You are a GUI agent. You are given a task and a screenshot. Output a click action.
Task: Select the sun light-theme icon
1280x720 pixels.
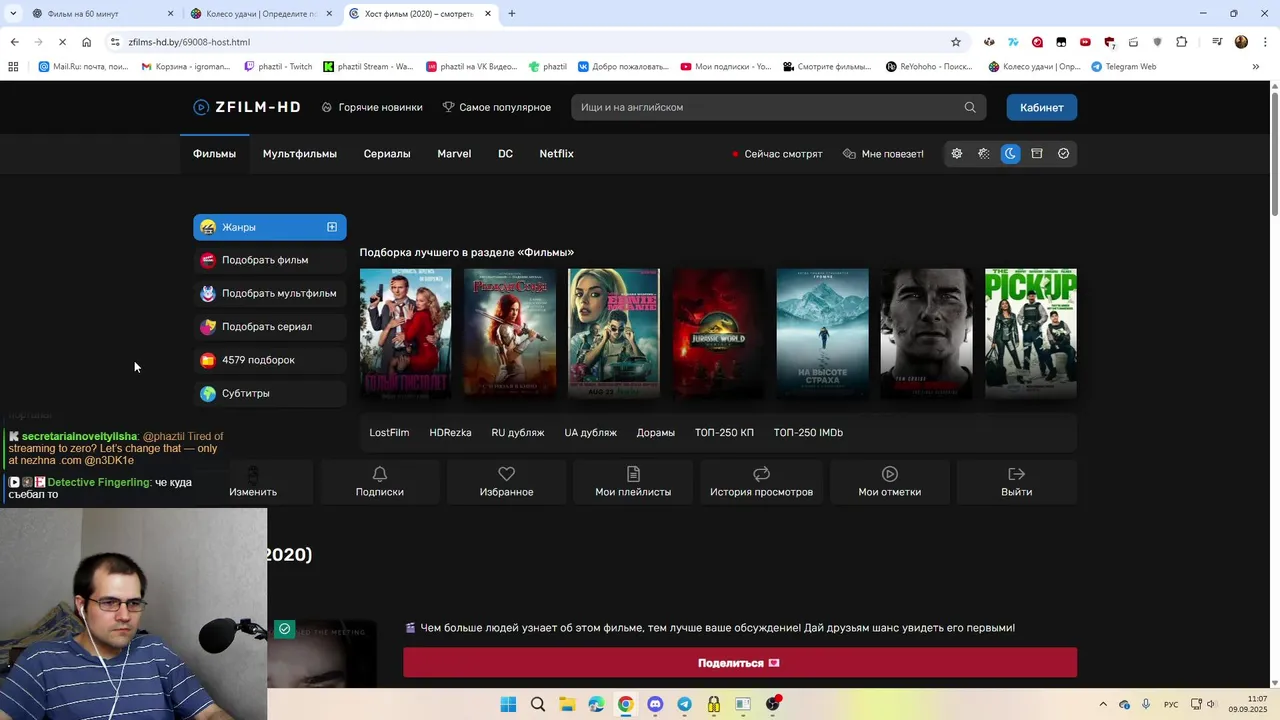(x=957, y=154)
